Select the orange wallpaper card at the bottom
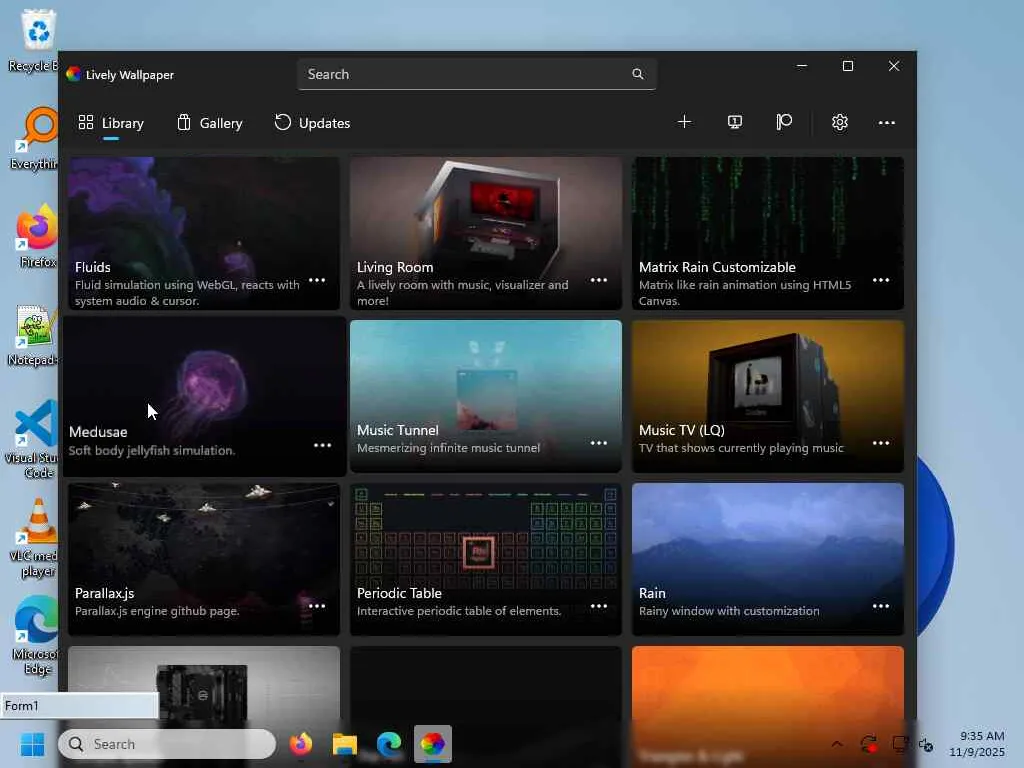The image size is (1024, 768). 768,682
